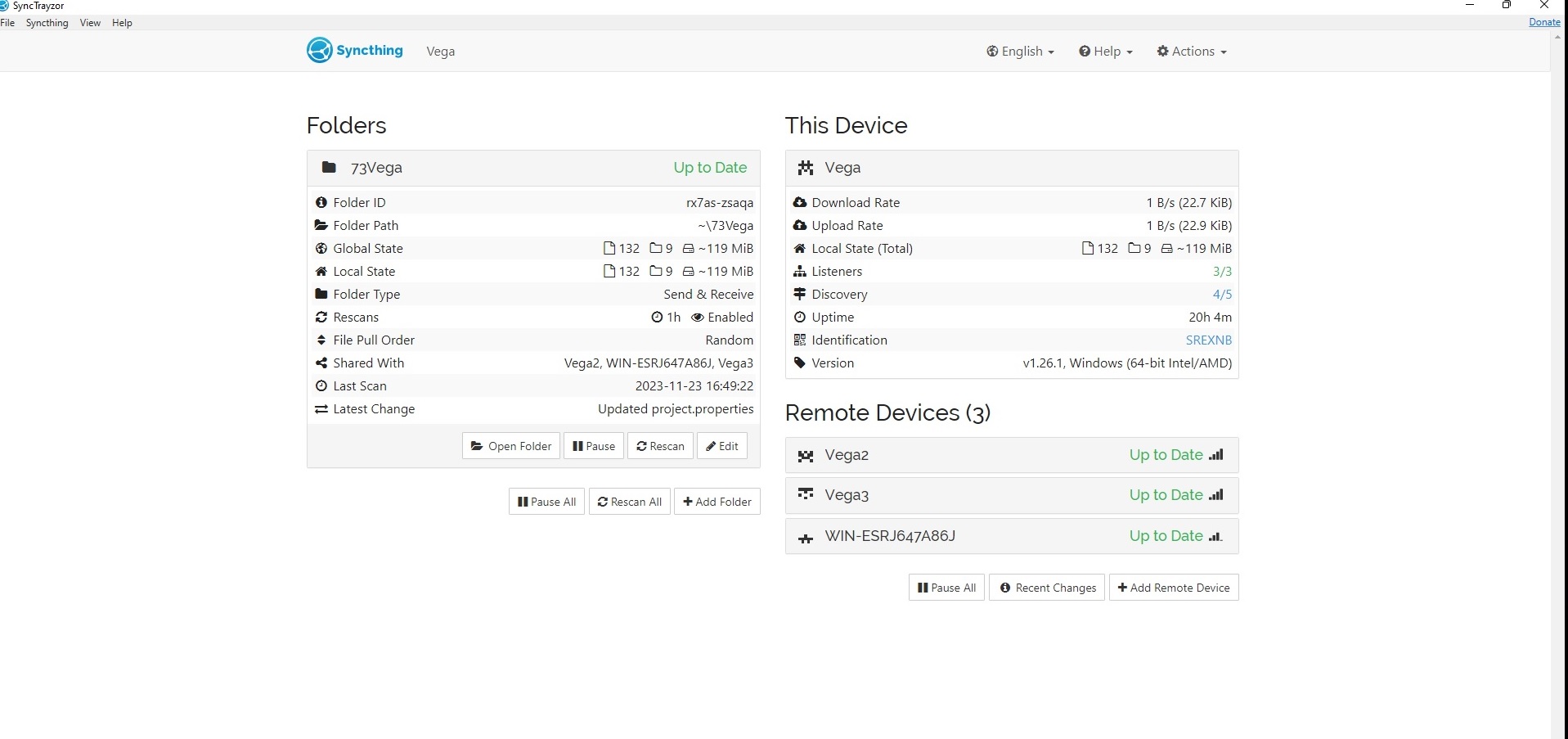Click the cloud upload icon by Upload Rate

800,225
